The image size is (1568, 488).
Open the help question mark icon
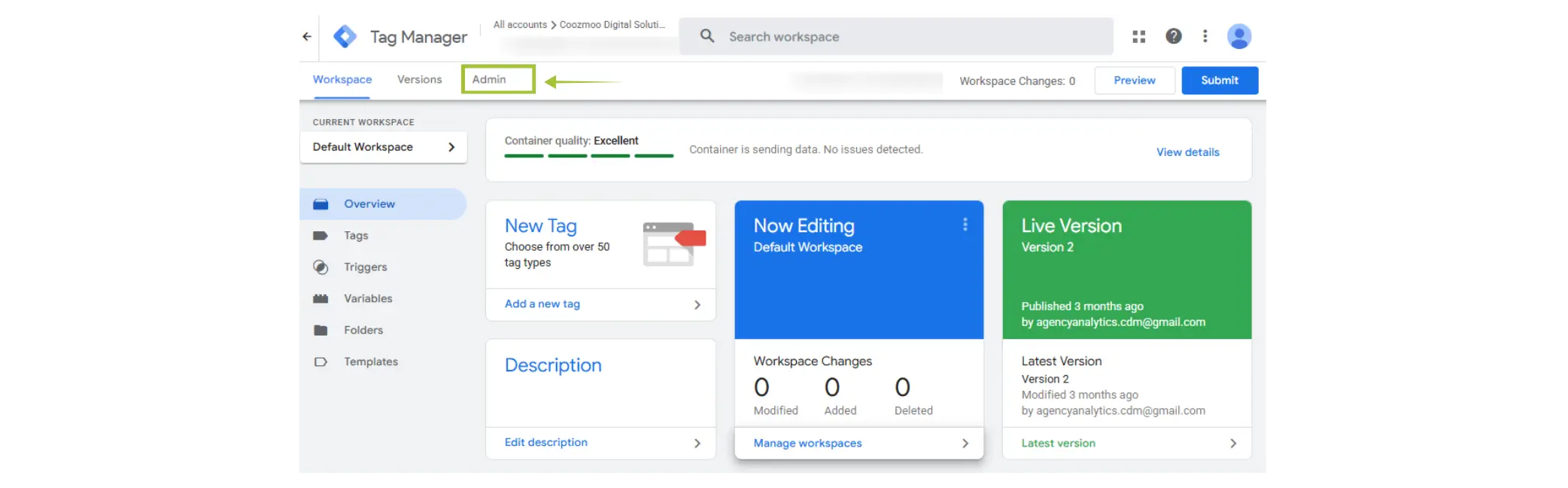click(x=1174, y=35)
